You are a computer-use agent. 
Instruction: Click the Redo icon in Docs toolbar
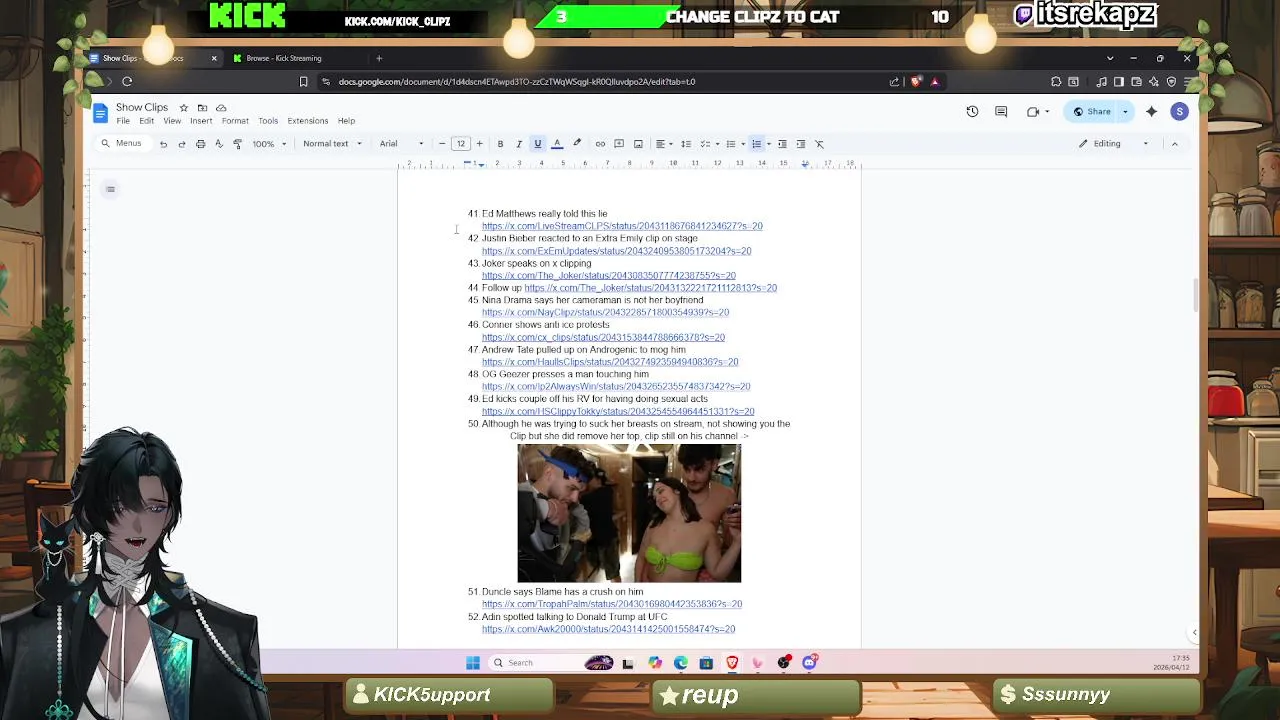[181, 144]
